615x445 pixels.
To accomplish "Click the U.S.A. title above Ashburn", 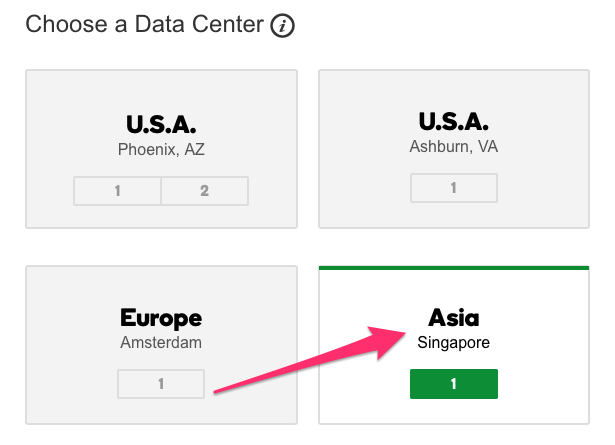I will point(454,122).
